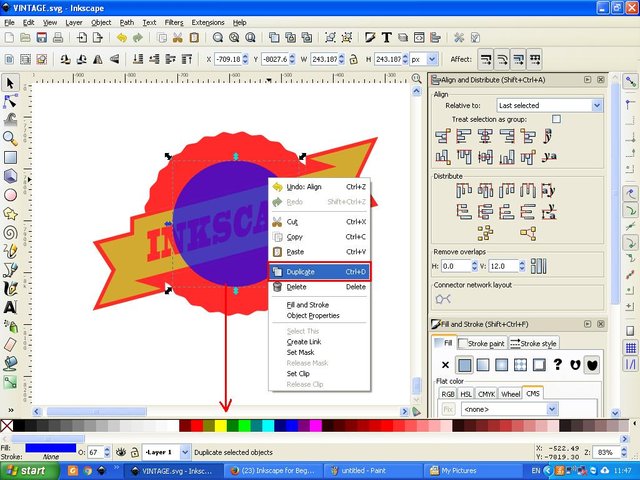
Task: Open the Object menu
Action: coord(101,22)
